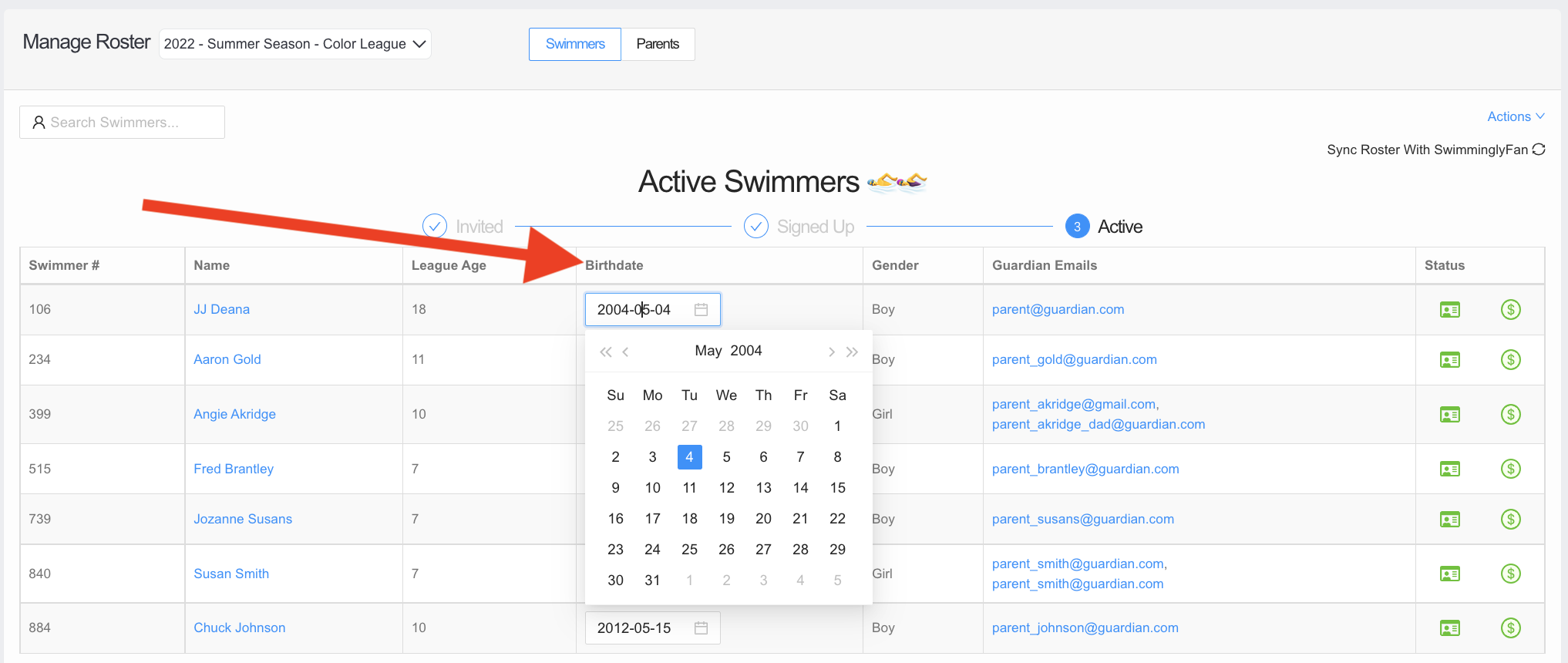Click payment dollar icon for JJ Deana
The height and width of the screenshot is (663, 1568).
pyautogui.click(x=1511, y=310)
